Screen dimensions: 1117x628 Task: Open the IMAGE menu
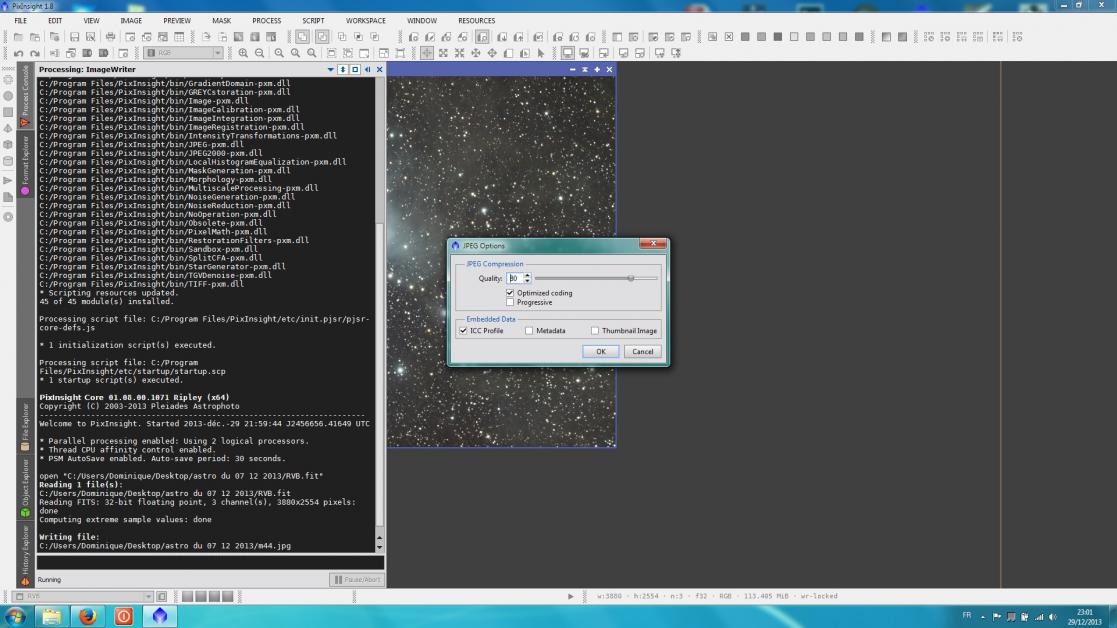[x=131, y=21]
